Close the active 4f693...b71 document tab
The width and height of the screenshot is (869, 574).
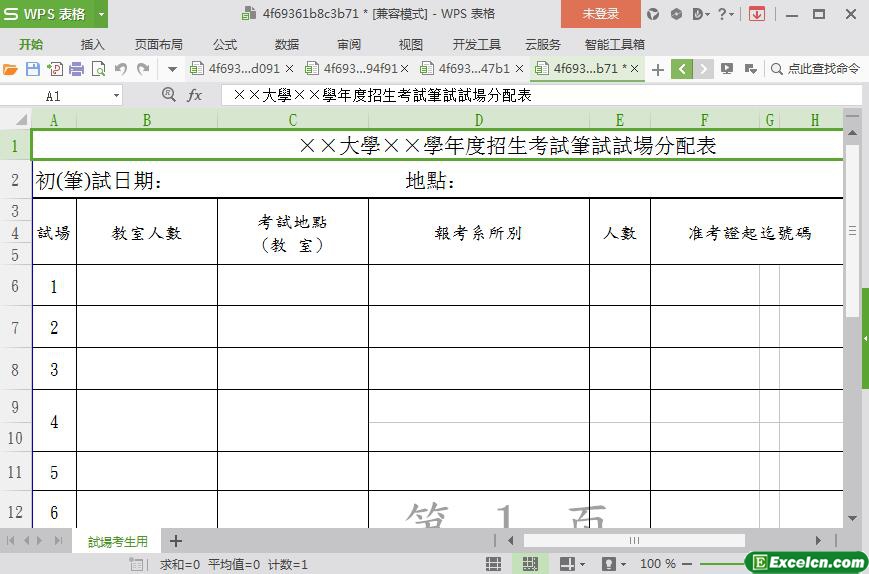(635, 69)
